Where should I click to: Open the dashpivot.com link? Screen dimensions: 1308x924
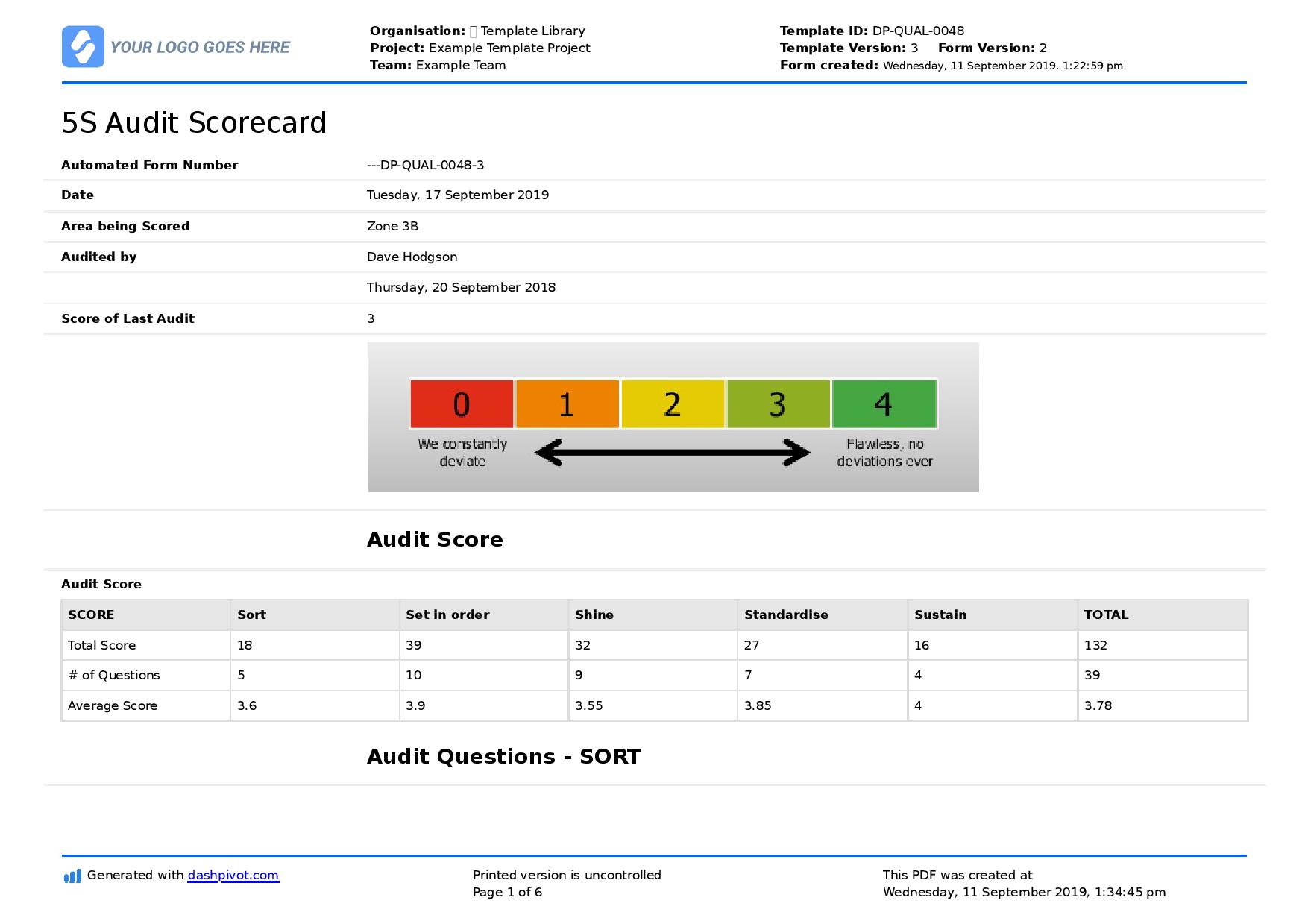233,875
